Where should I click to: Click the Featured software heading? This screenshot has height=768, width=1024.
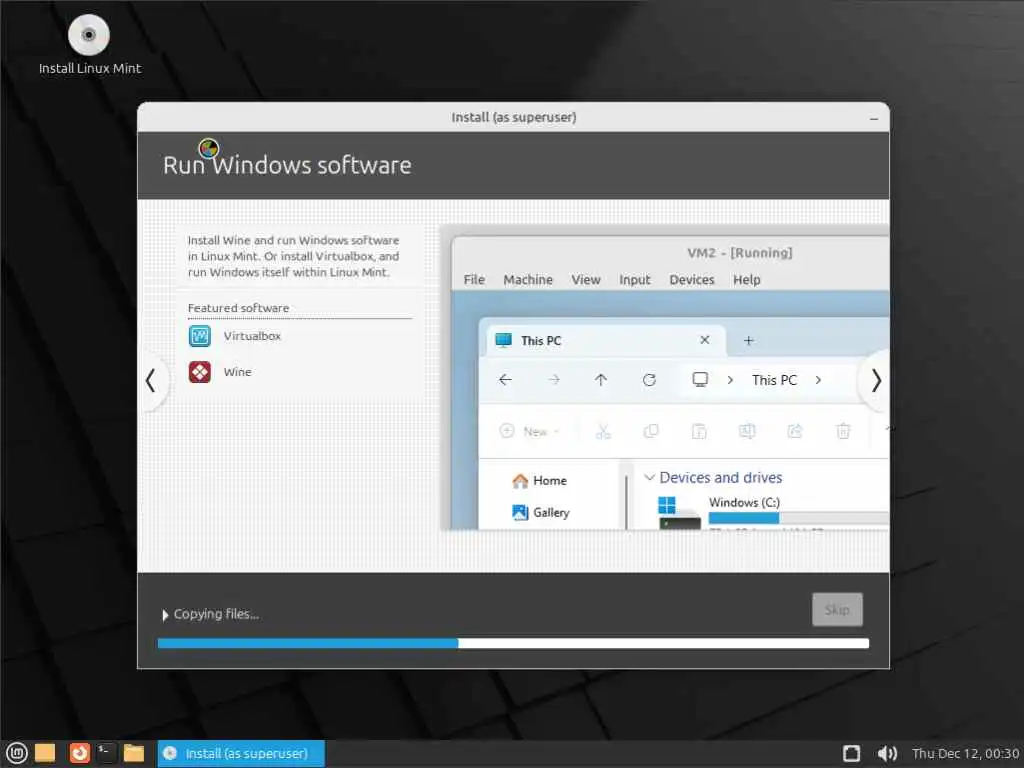(238, 308)
